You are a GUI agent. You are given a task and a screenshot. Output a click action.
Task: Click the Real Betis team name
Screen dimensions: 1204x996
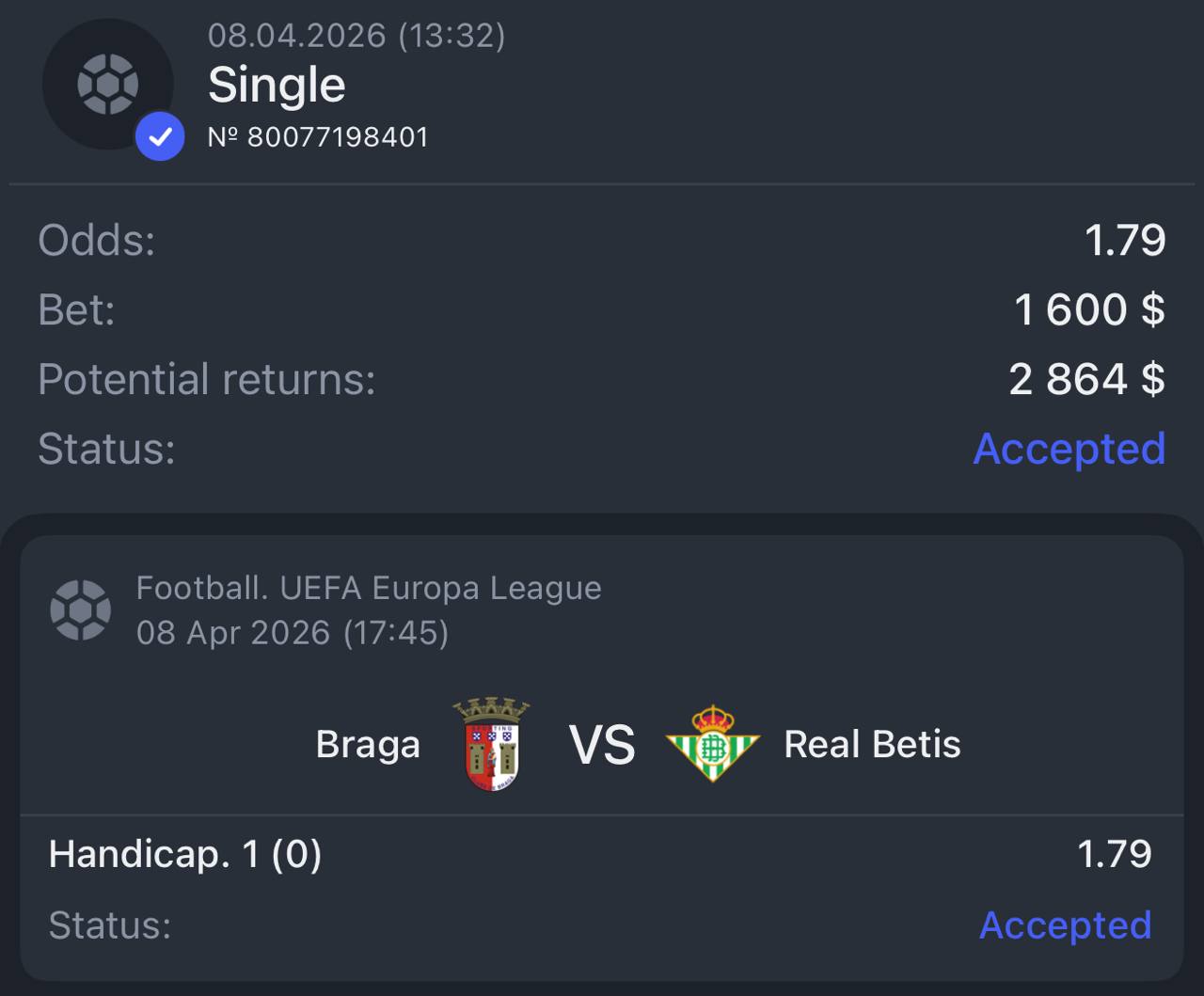(x=872, y=745)
